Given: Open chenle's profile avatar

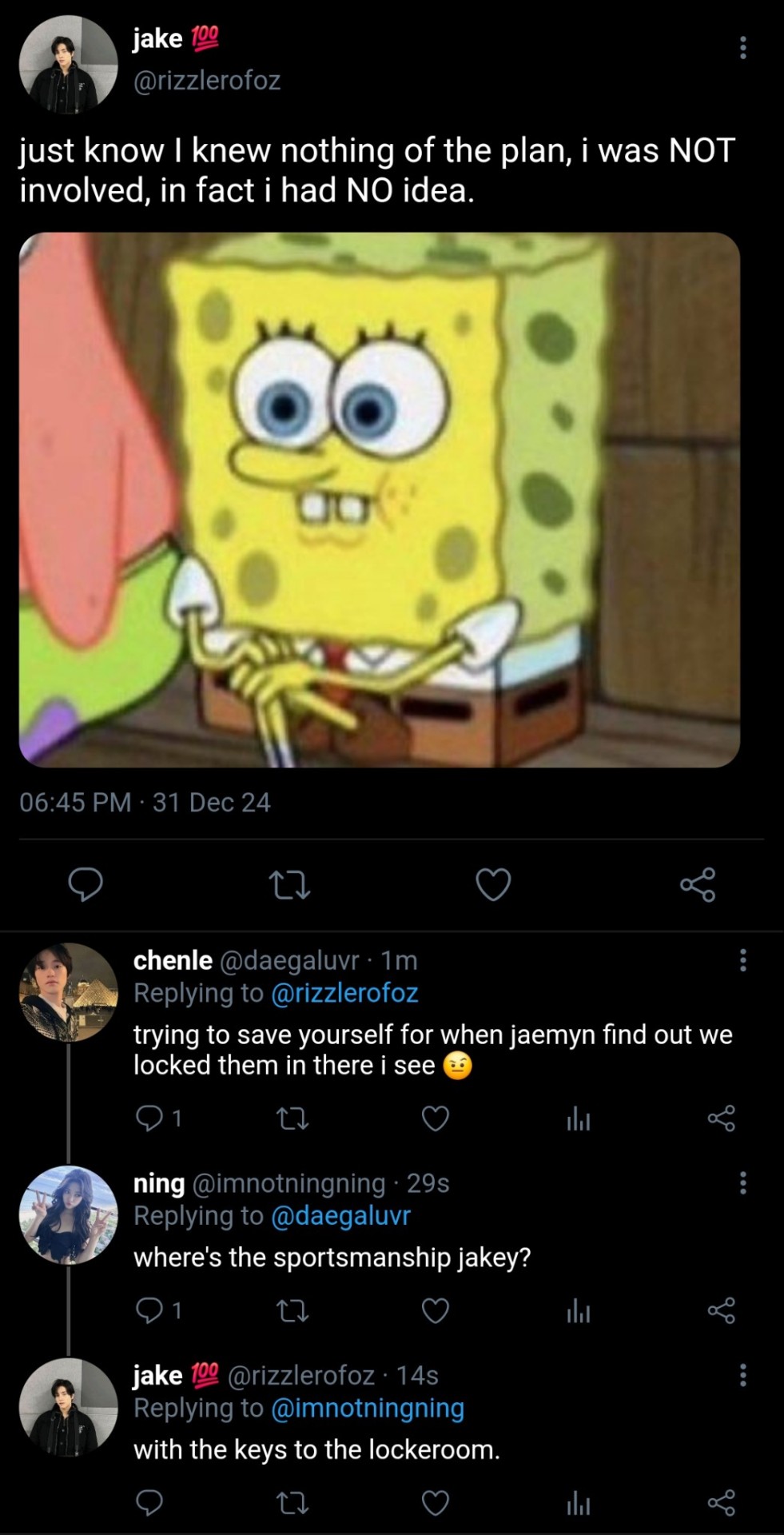Looking at the screenshot, I should 68,992.
